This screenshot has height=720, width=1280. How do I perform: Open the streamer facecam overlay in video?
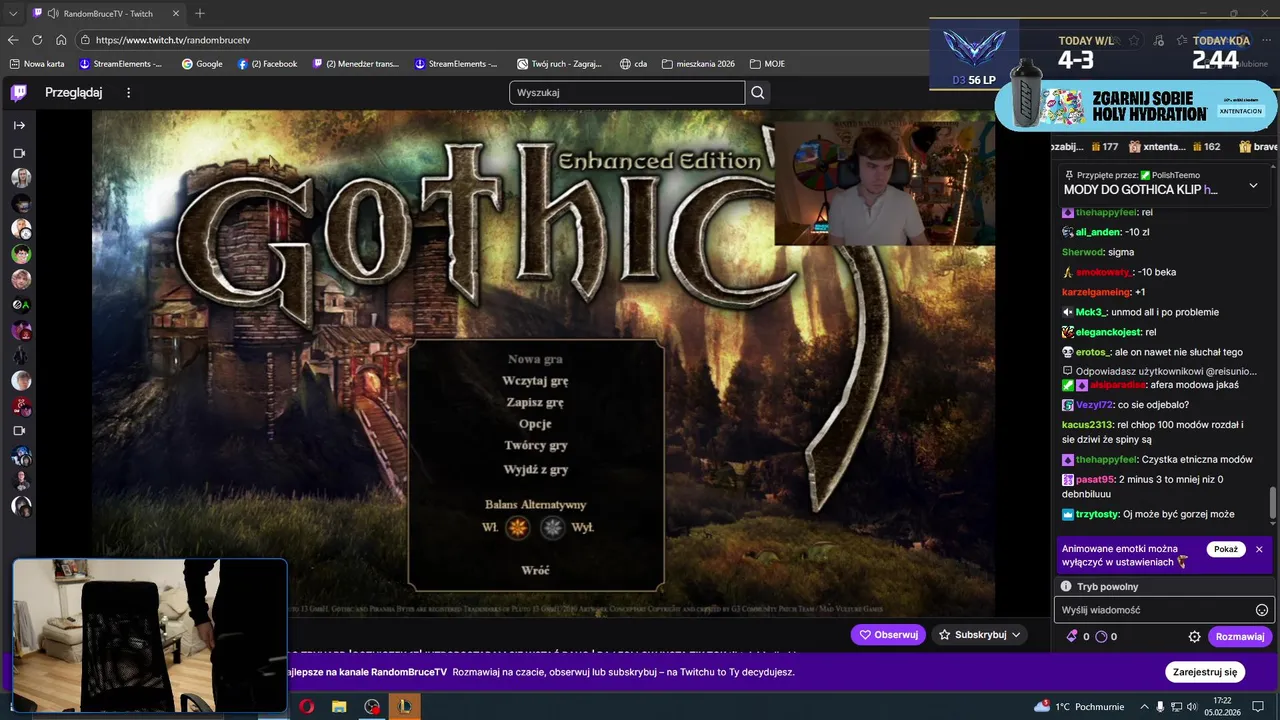pos(884,184)
